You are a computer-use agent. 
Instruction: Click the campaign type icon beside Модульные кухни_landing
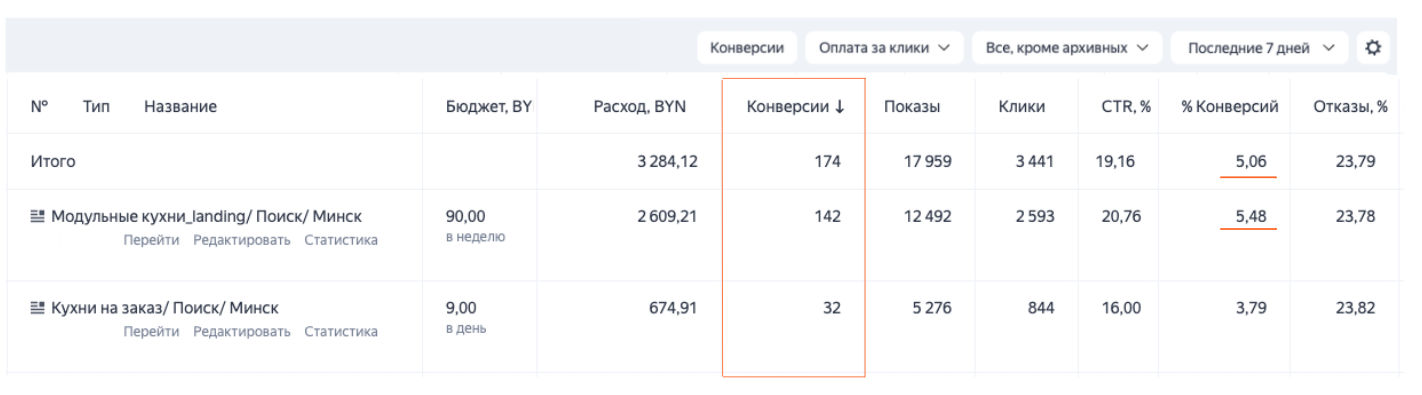[x=38, y=216]
